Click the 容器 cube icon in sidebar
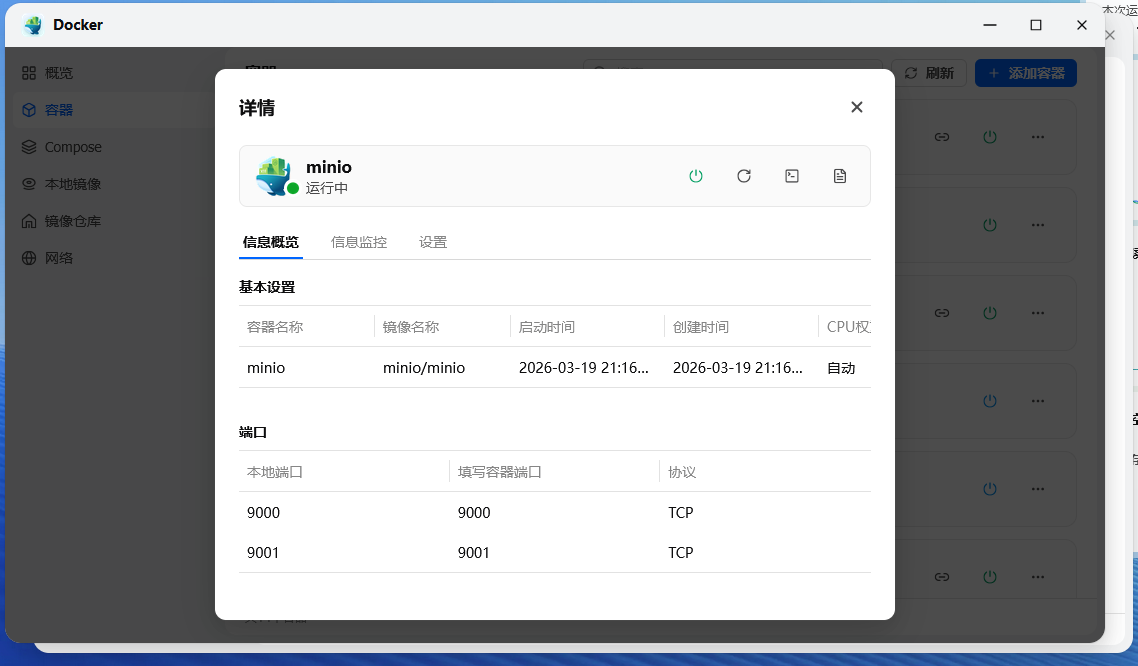The image size is (1138, 666). pos(29,110)
